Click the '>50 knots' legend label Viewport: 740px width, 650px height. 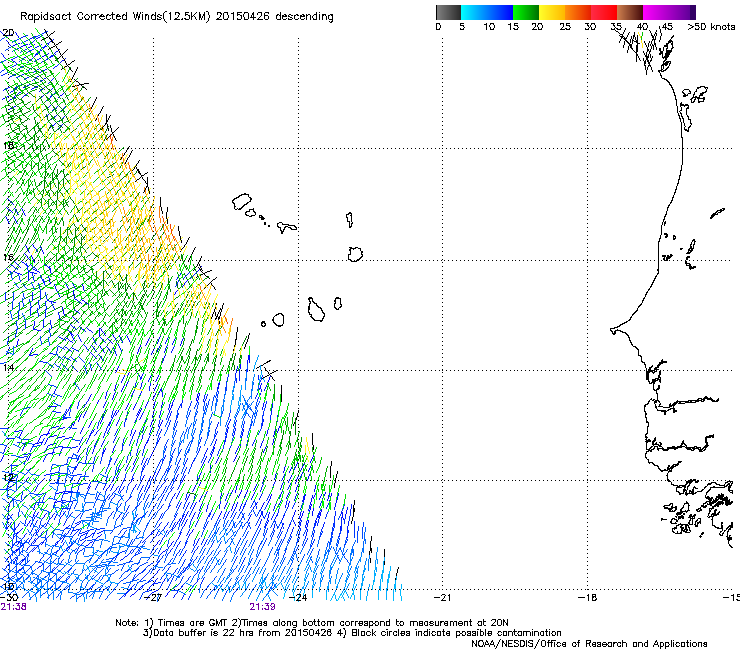coord(711,27)
